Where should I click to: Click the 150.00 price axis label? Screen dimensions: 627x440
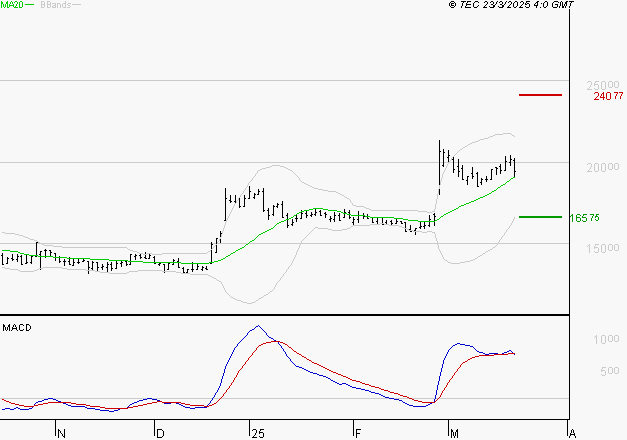603,248
